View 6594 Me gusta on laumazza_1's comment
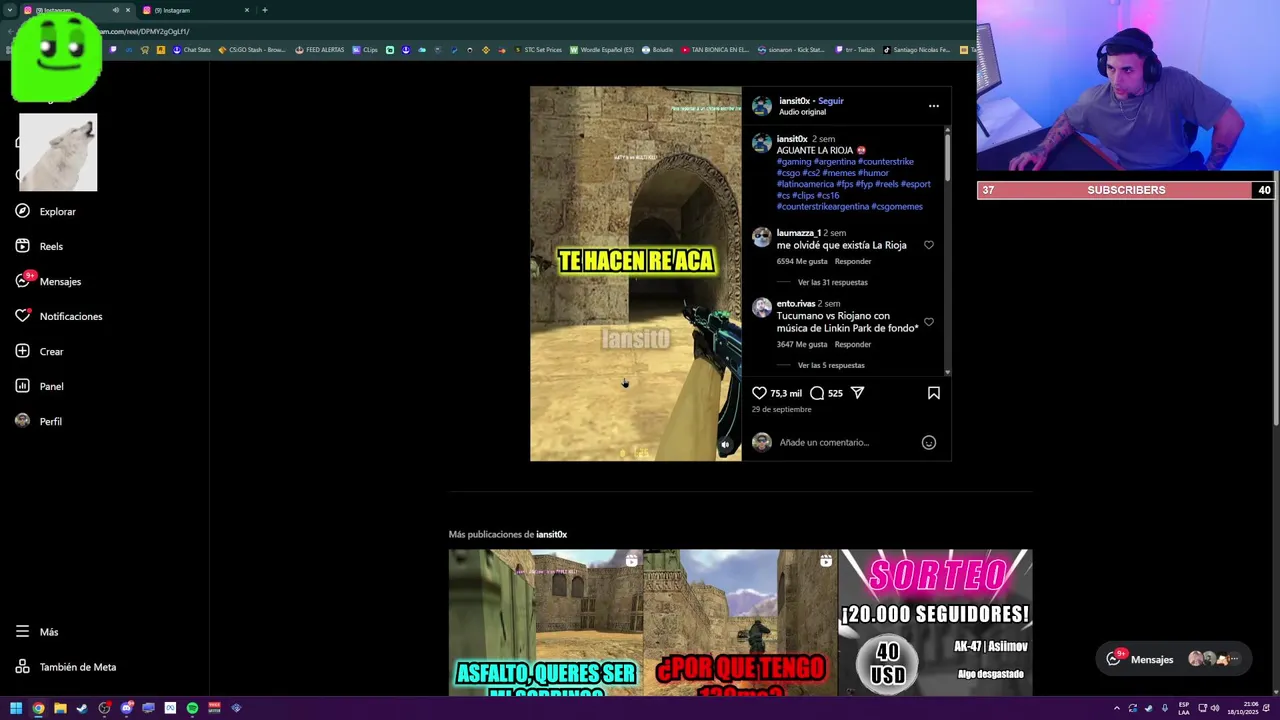This screenshot has height=720, width=1280. (x=802, y=261)
